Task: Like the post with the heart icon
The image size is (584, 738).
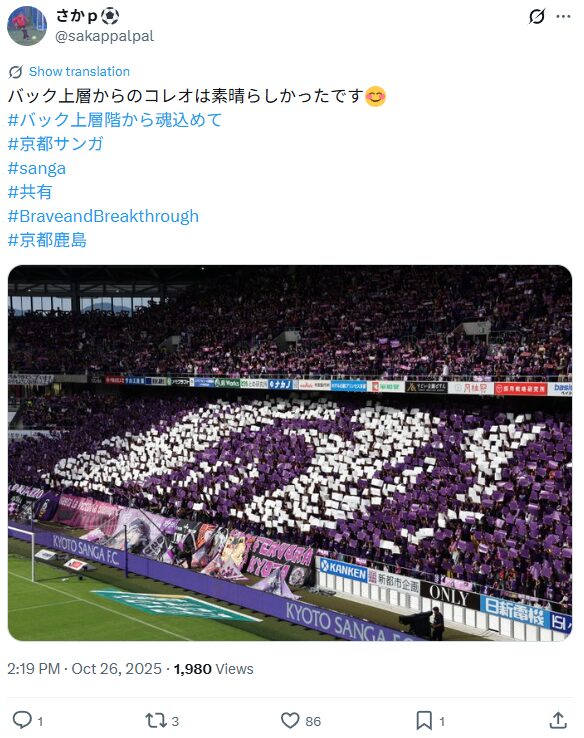Action: 290,720
